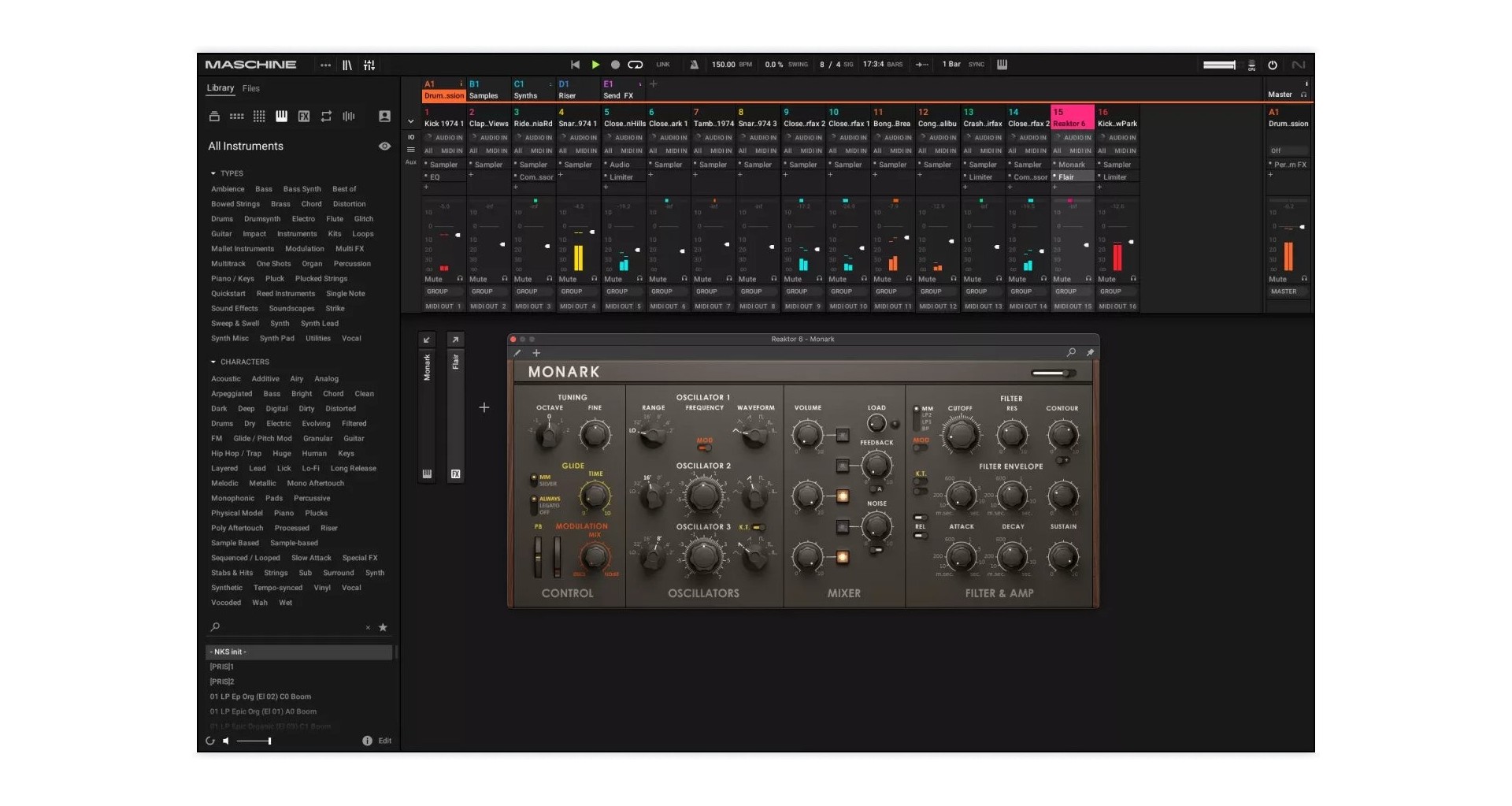Open the mixer view icon in the header

[369, 65]
